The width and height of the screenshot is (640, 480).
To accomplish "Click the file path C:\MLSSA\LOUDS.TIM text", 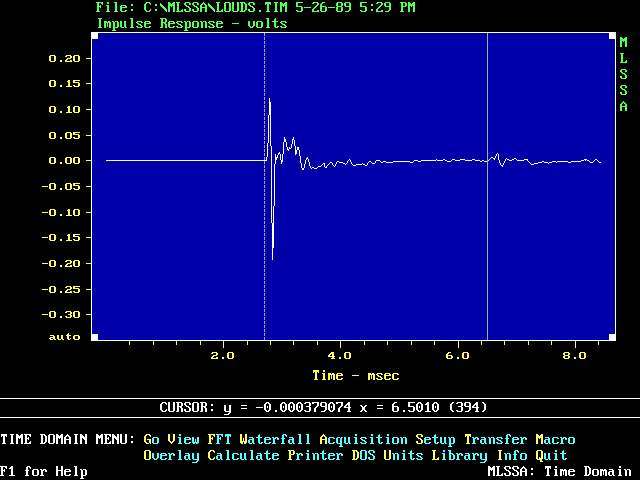I will (215, 7).
